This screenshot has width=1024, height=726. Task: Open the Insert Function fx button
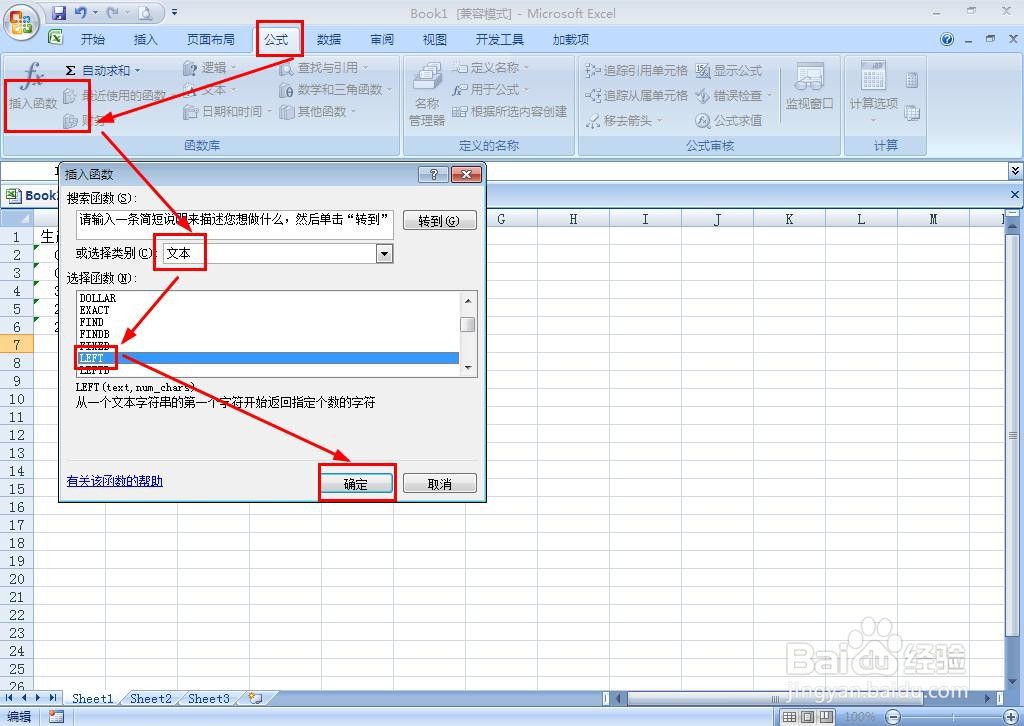(x=33, y=86)
